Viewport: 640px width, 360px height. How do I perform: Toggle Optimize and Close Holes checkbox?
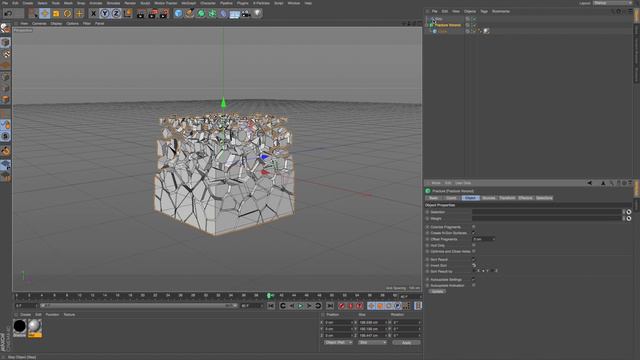pyautogui.click(x=473, y=251)
